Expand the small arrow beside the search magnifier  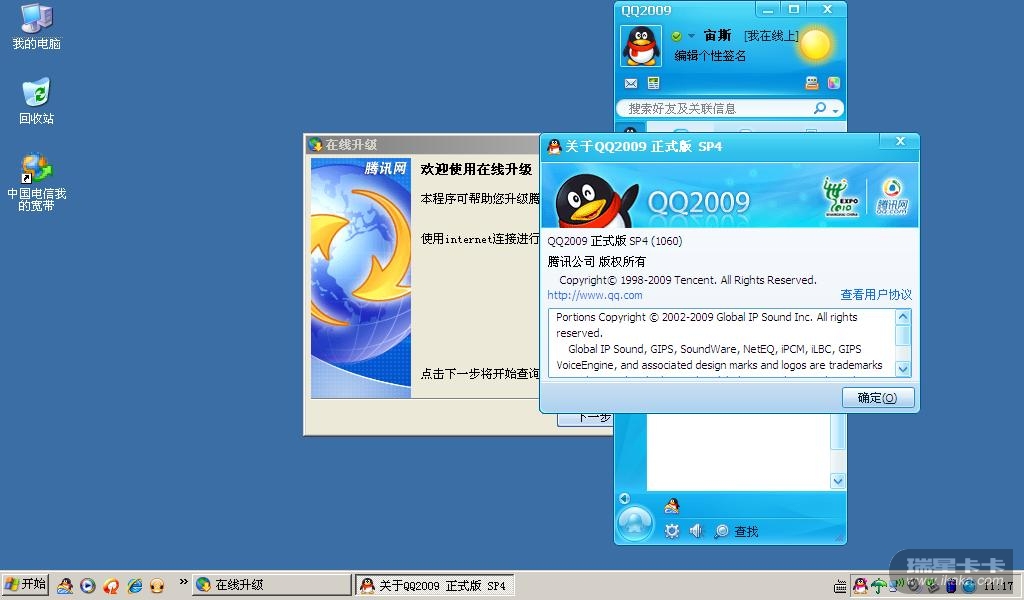pos(835,110)
